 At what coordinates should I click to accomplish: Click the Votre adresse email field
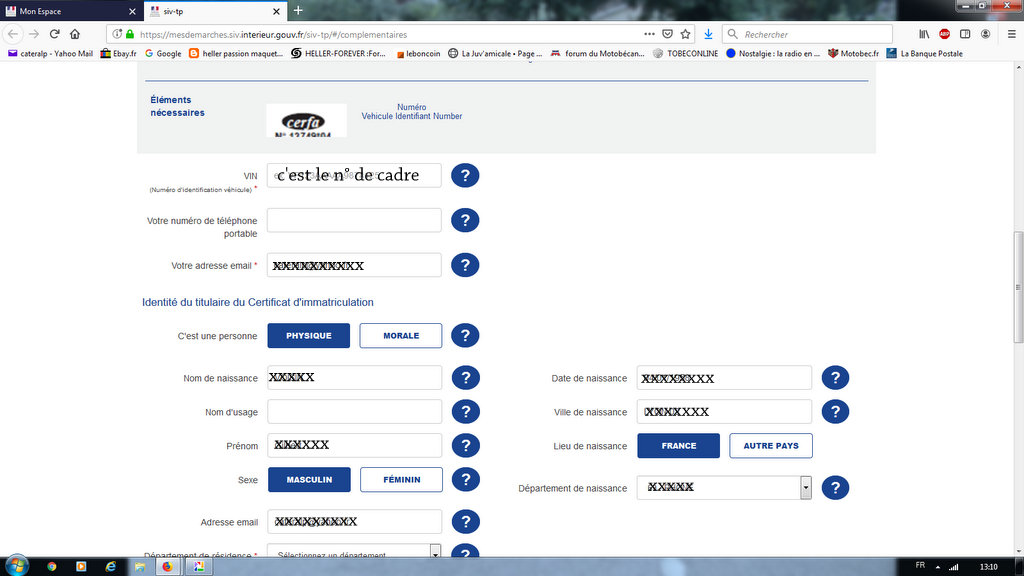pos(354,265)
